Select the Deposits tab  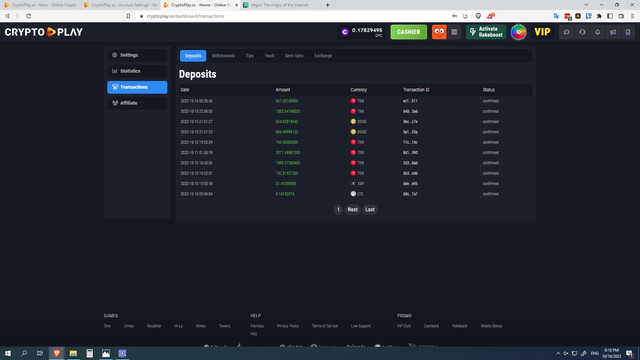[x=193, y=56]
